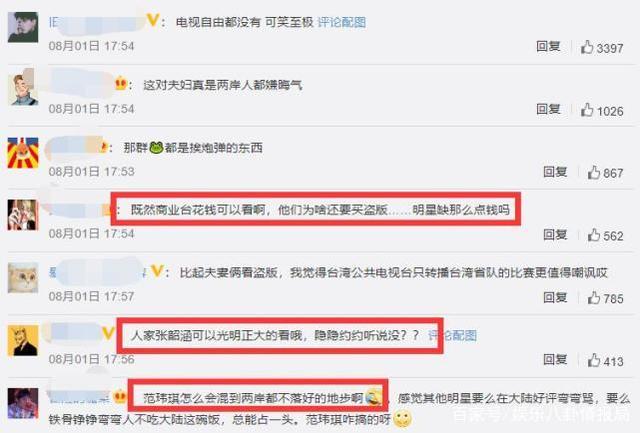Reply to the 785-likes comment
The width and height of the screenshot is (640, 433).
[555, 297]
